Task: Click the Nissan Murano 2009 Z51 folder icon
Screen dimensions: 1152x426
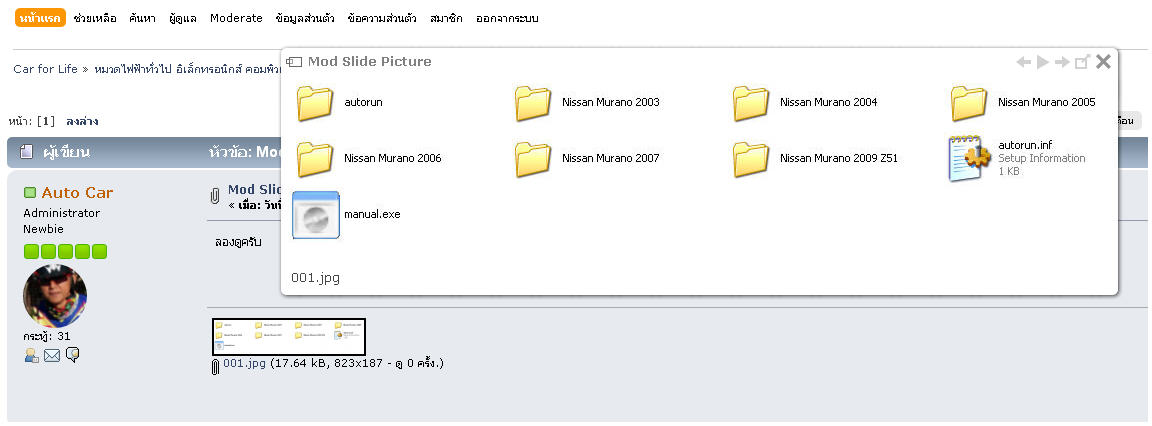Action: (x=752, y=159)
